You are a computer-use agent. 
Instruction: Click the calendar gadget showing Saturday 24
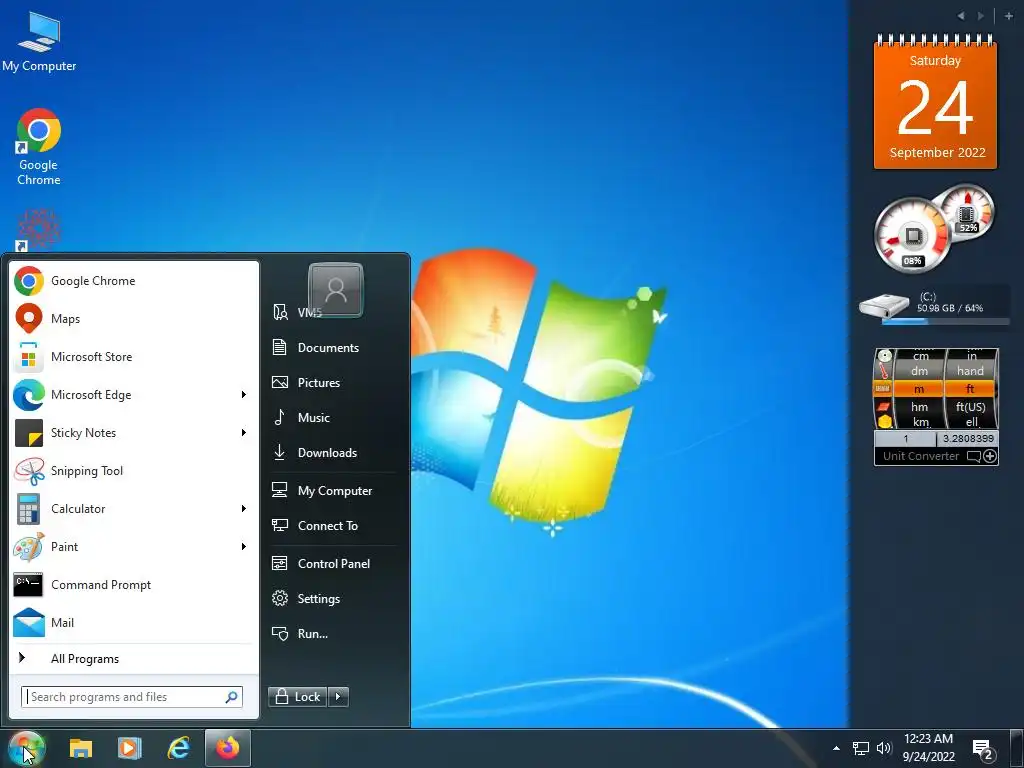tap(935, 103)
